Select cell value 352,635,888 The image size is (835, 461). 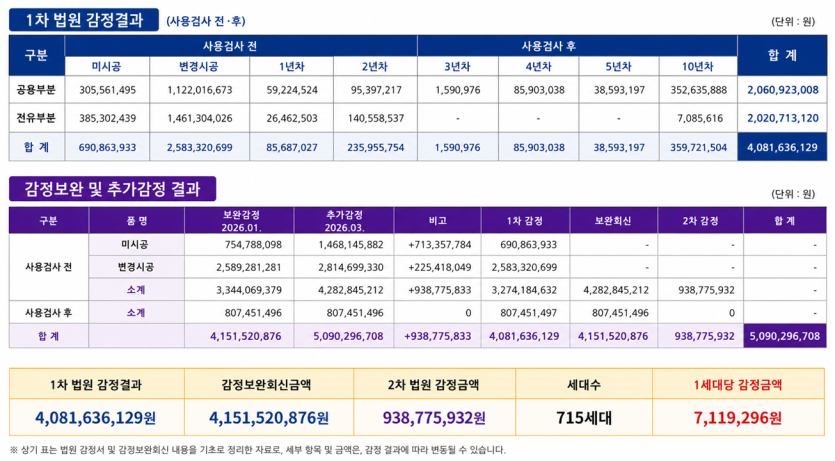(x=698, y=90)
